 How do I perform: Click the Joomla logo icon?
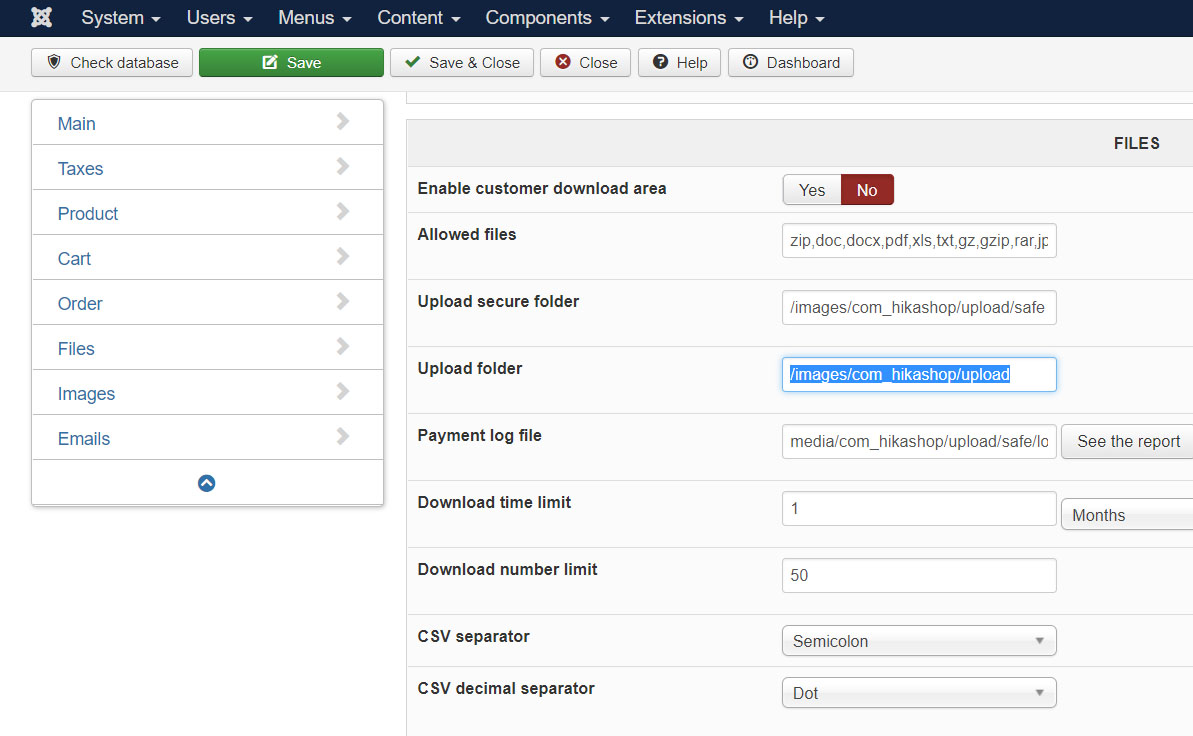[41, 18]
